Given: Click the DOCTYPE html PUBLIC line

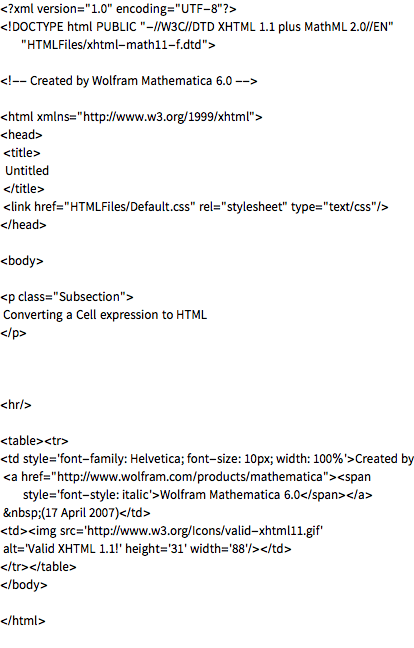Looking at the screenshot, I should click(x=197, y=27).
